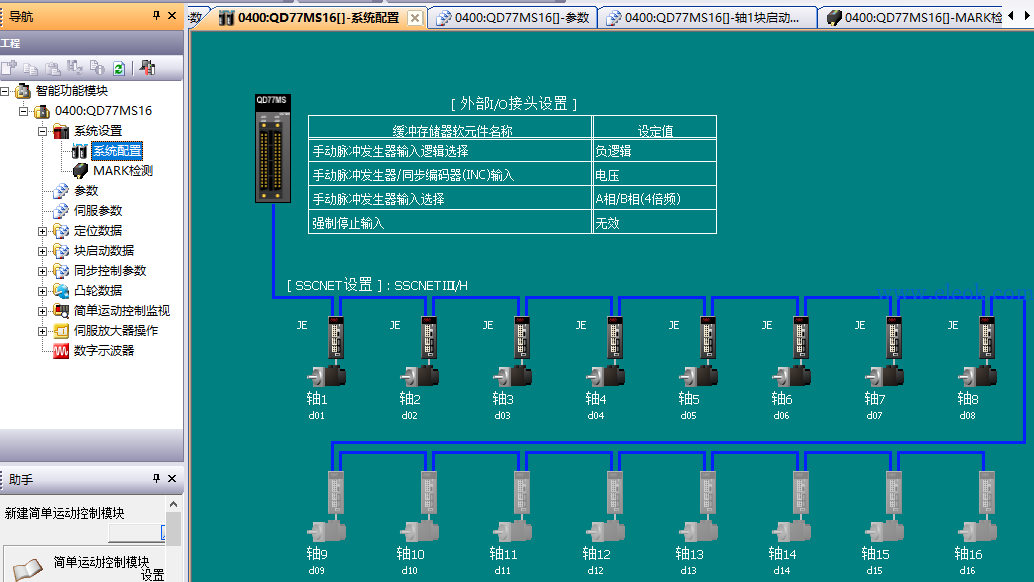Screen dimensions: 1034x582
Task: Click the 轴1 servo motor image
Action: 326,376
